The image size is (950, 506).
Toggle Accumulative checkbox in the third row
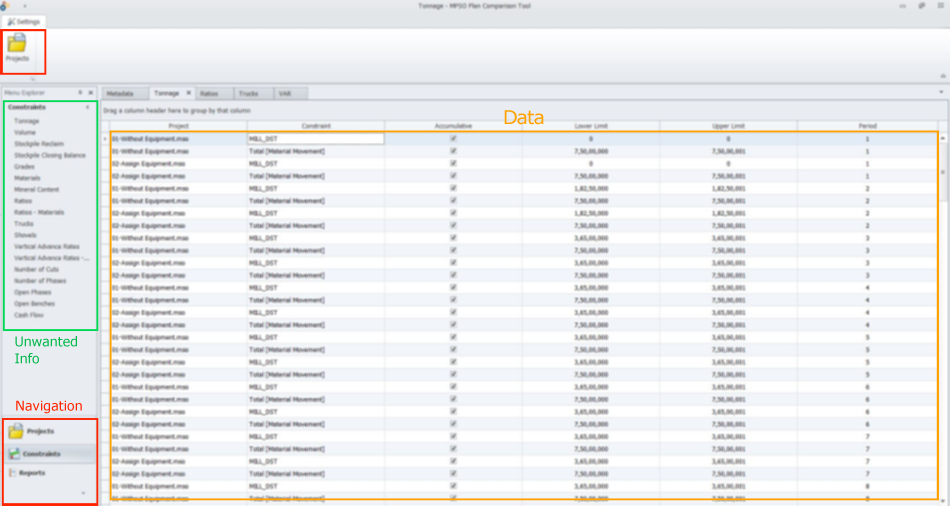click(453, 163)
